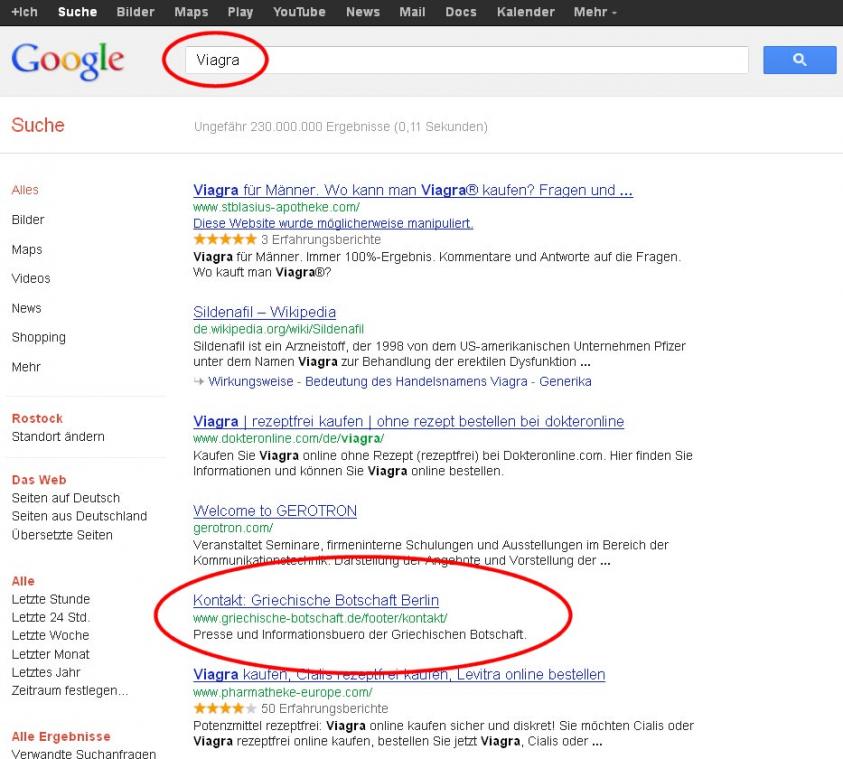
Task: Click the manipulated website warning link
Action: (x=333, y=223)
